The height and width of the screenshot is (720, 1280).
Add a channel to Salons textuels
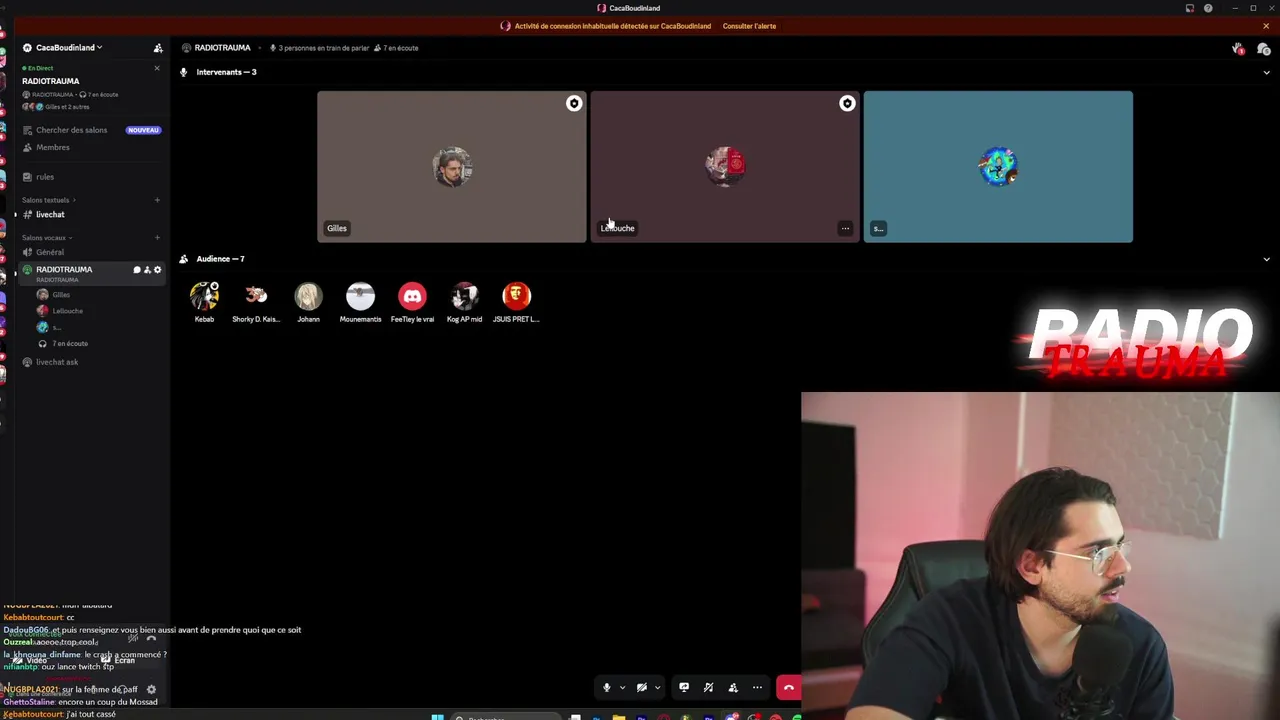coord(157,200)
